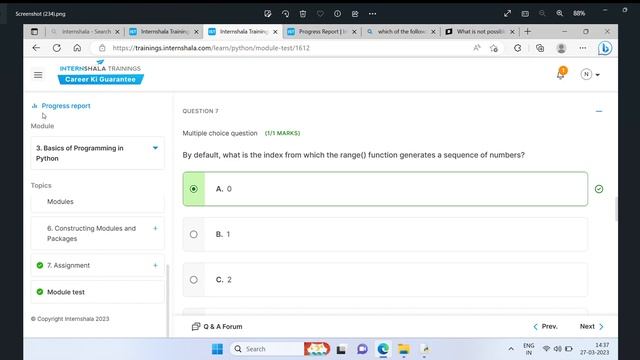
Task: Expand Constructing Modules and Packages topic
Action: [x=155, y=229]
